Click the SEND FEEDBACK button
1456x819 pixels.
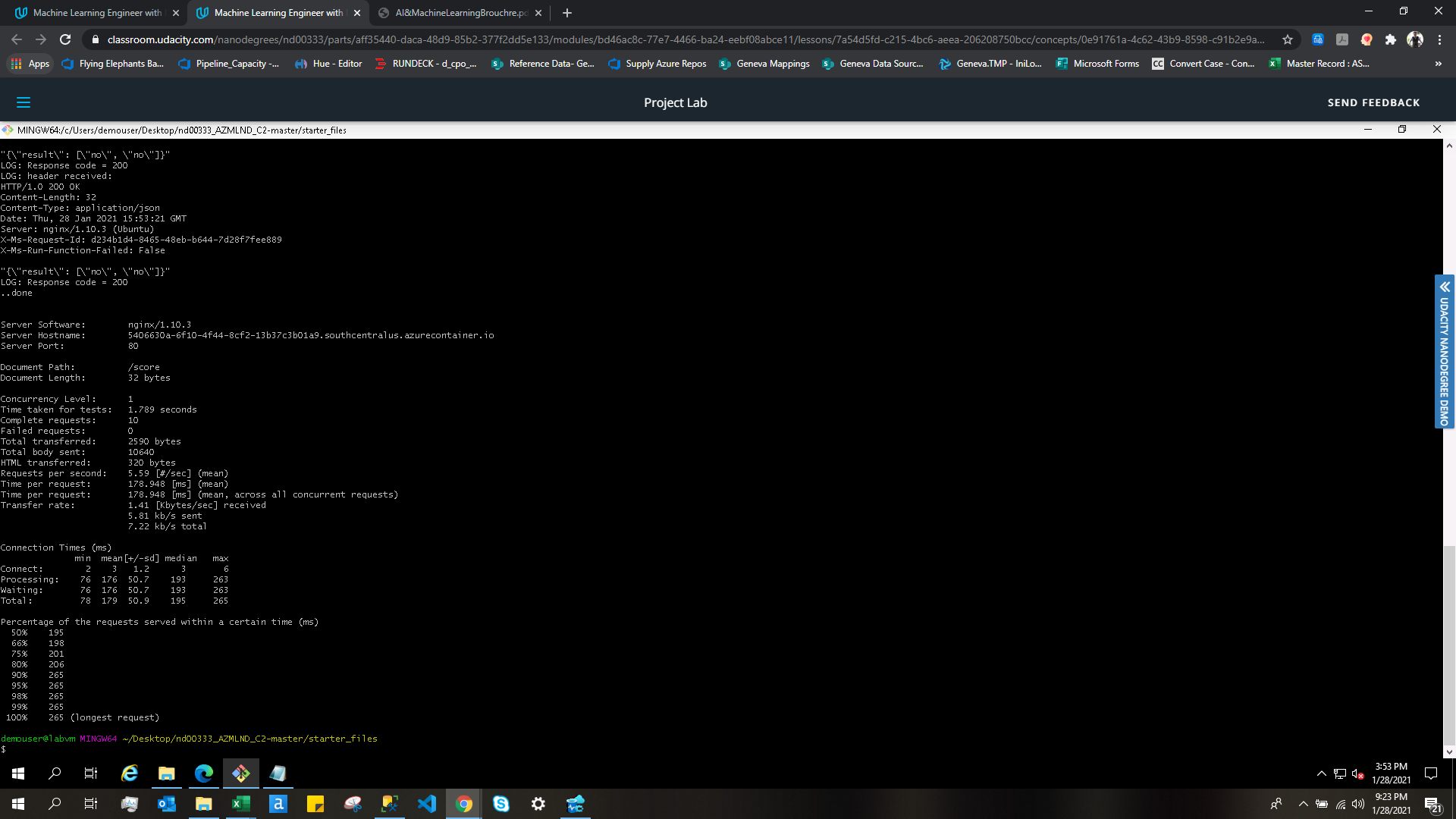click(x=1373, y=102)
